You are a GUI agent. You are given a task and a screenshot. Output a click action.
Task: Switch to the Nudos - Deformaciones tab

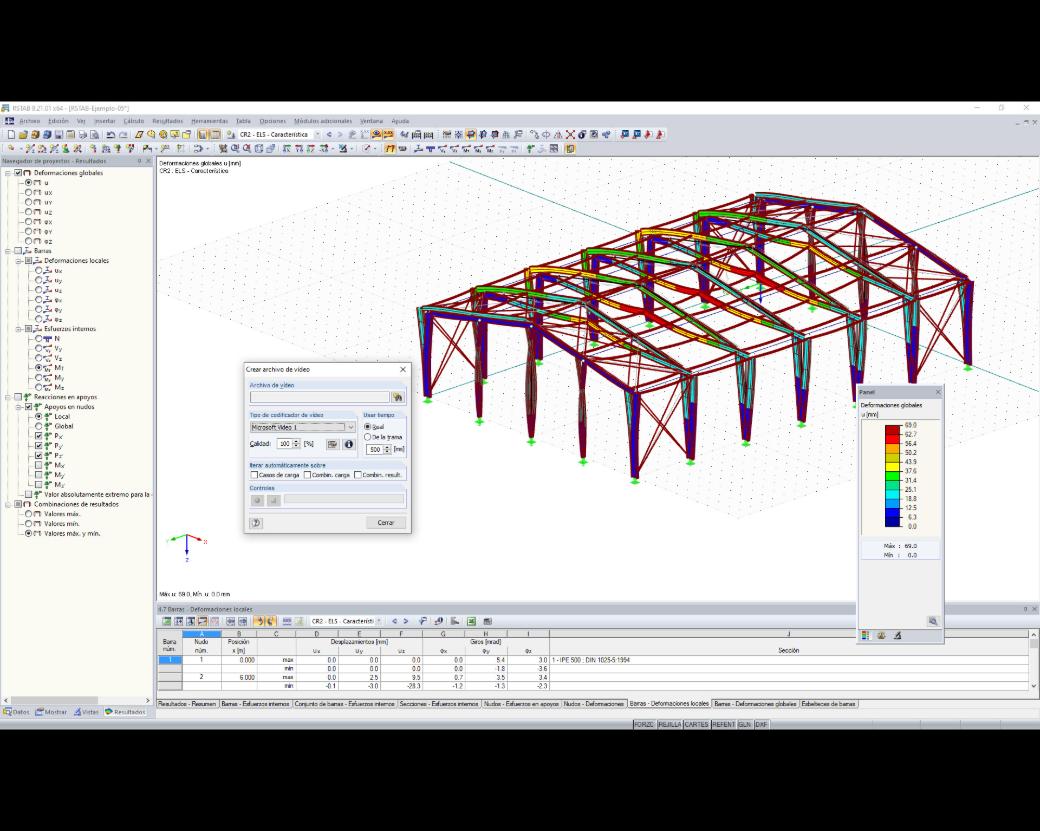(594, 704)
